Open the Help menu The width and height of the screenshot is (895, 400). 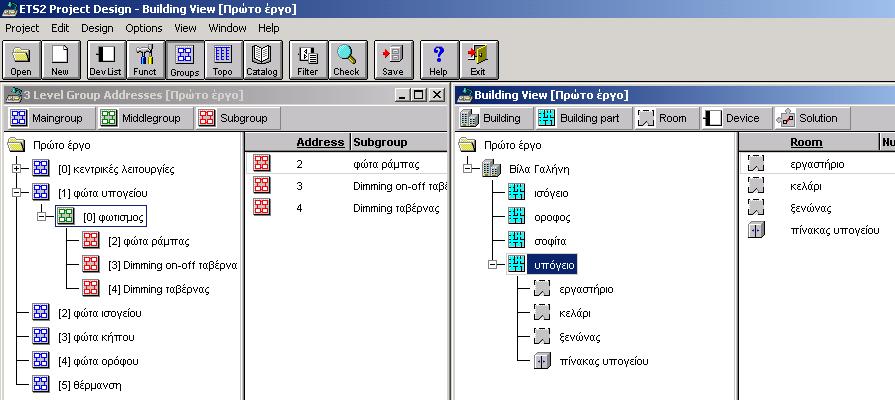point(269,28)
